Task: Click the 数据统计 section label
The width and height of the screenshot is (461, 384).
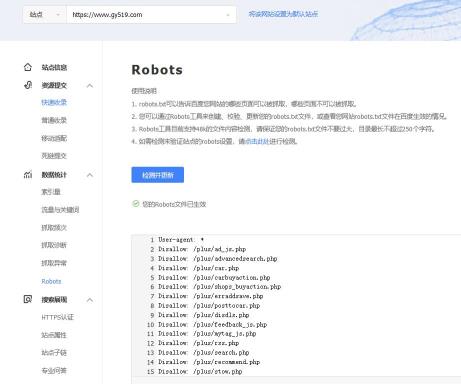Action: click(54, 175)
